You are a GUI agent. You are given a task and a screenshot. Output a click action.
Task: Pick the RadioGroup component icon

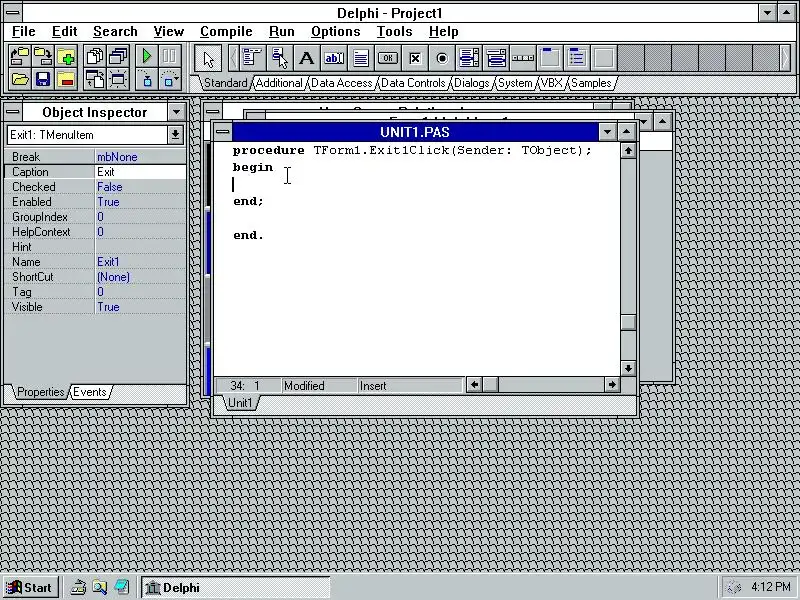577,58
